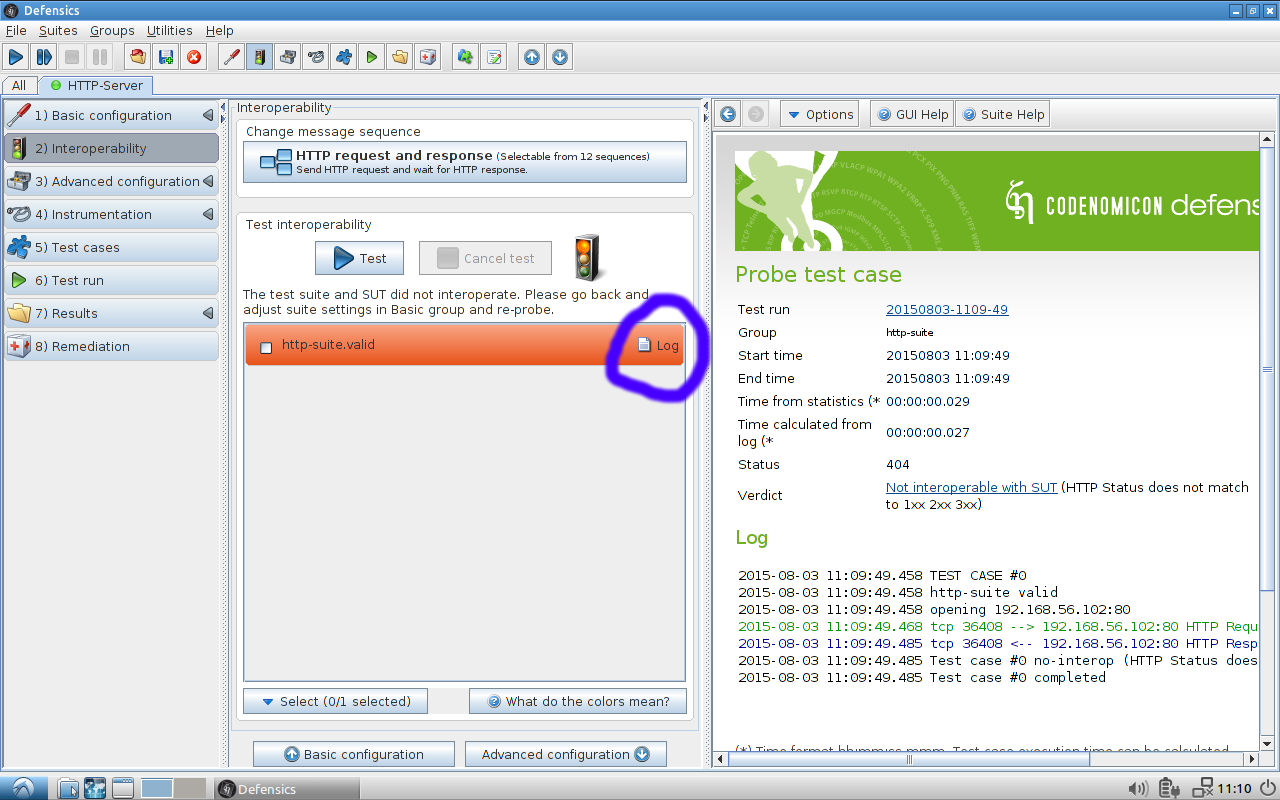Click What do the colors mean? button
Image resolution: width=1280 pixels, height=800 pixels.
coord(578,701)
